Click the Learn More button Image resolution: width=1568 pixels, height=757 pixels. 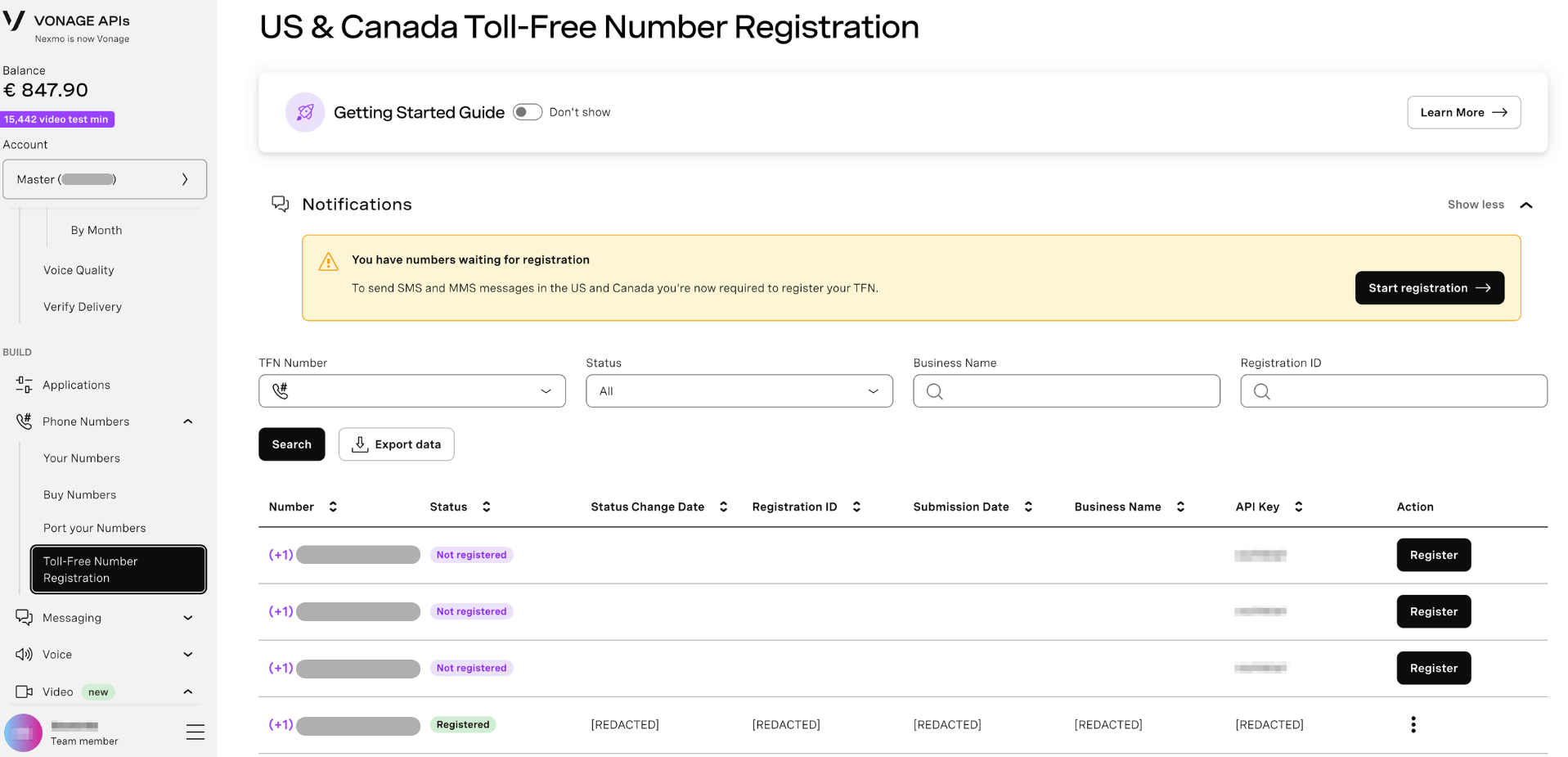click(x=1464, y=112)
